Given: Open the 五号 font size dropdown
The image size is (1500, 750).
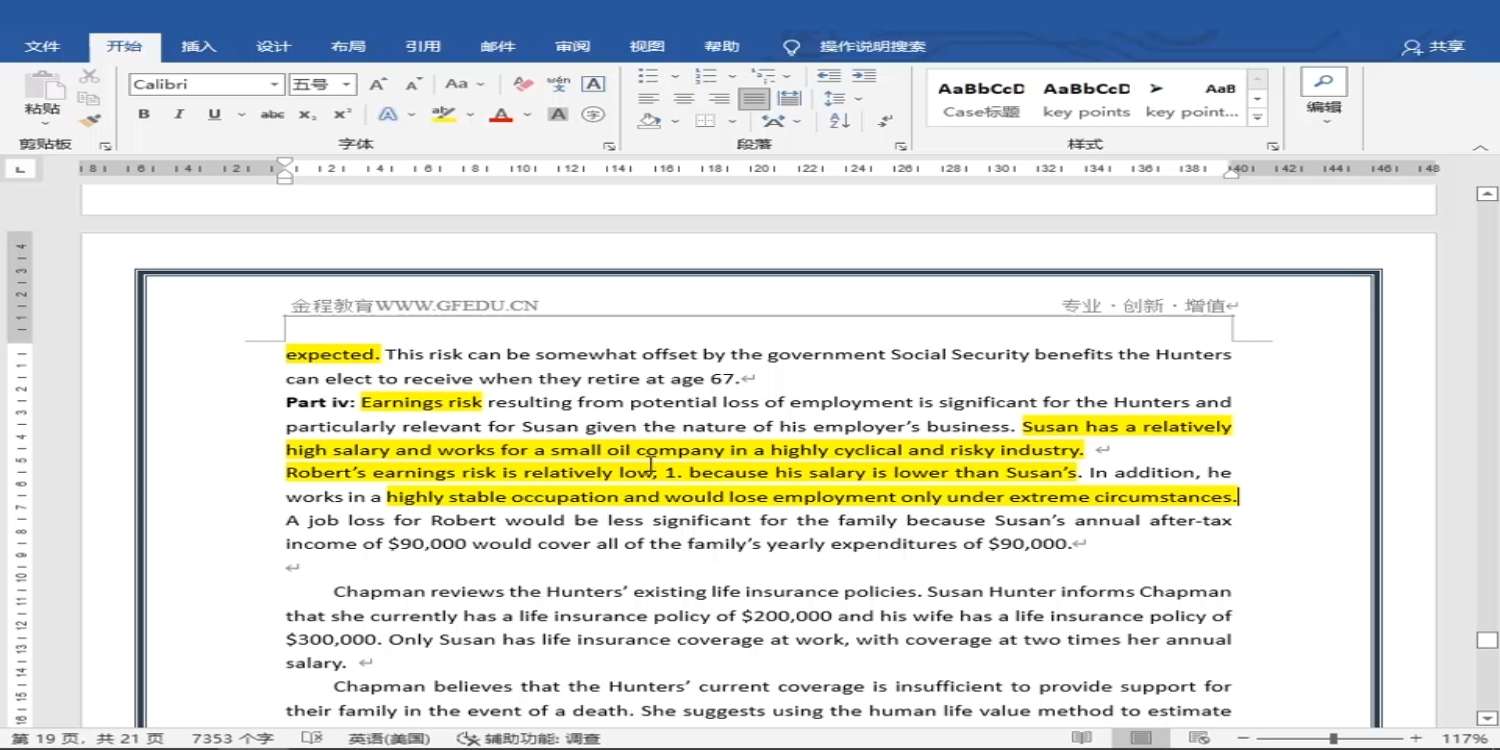Looking at the screenshot, I should 346,85.
